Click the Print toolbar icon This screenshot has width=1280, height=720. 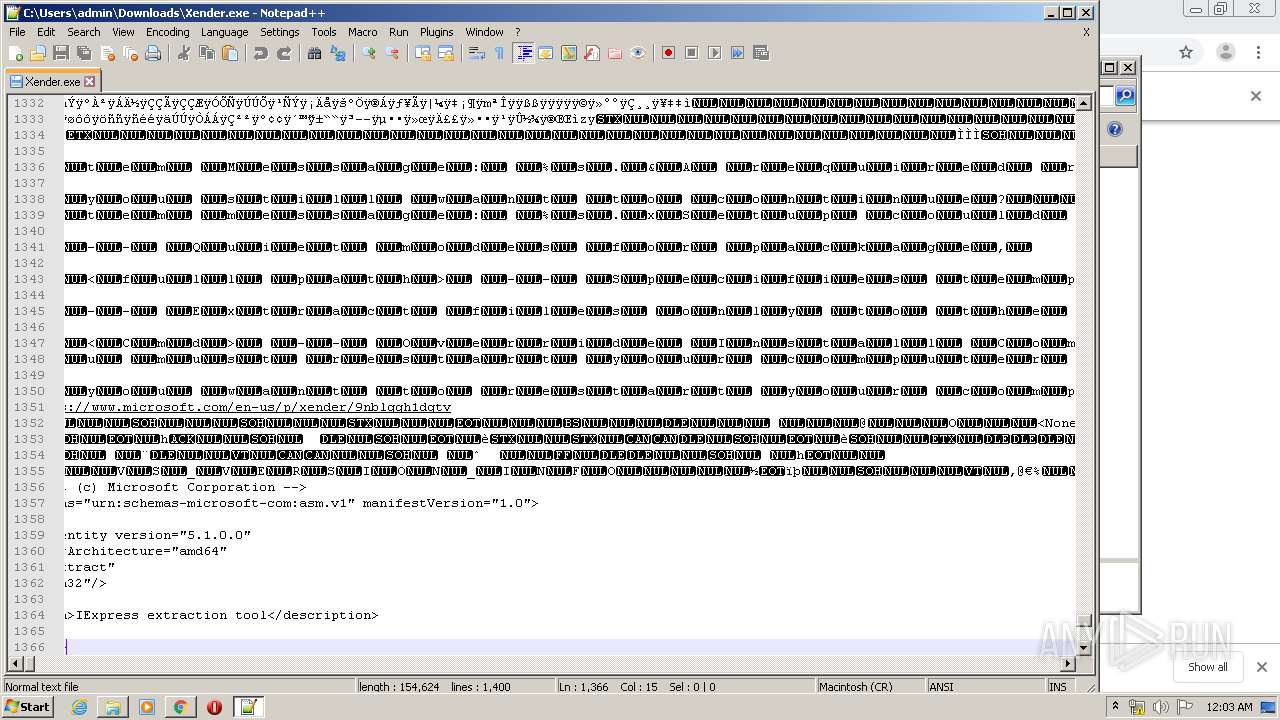click(153, 53)
